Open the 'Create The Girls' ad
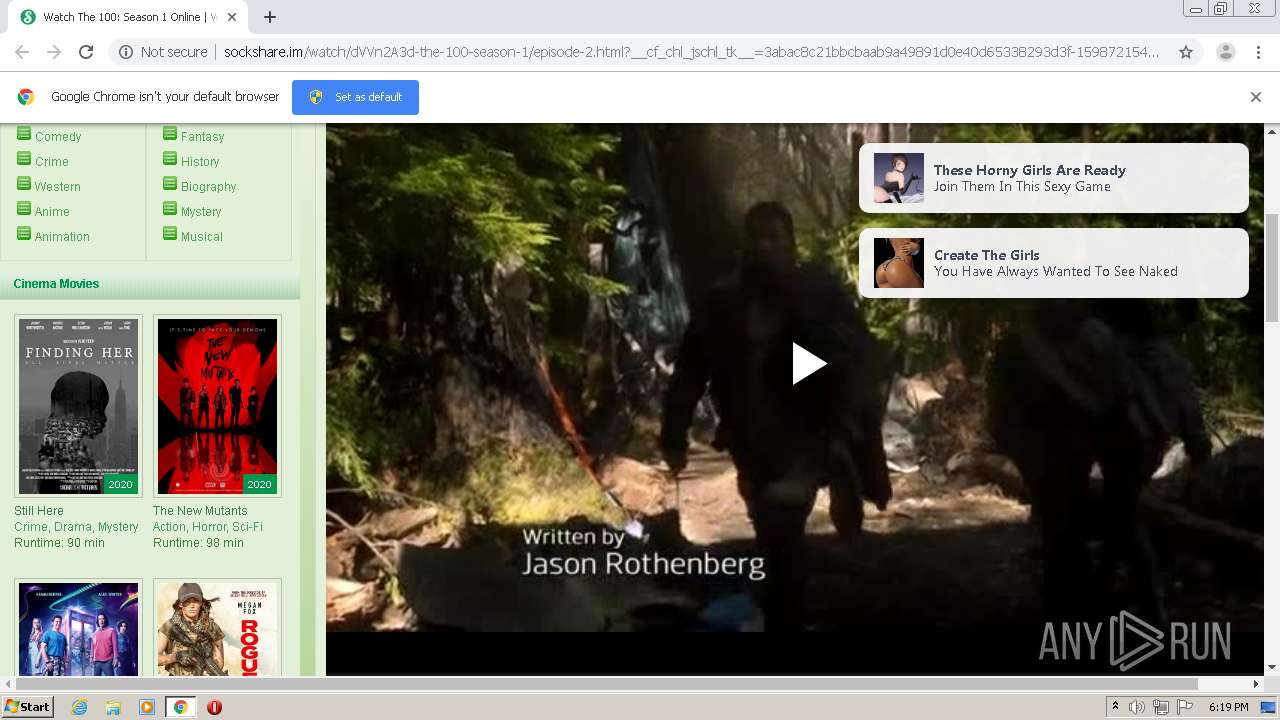This screenshot has width=1280, height=720. (x=1054, y=263)
